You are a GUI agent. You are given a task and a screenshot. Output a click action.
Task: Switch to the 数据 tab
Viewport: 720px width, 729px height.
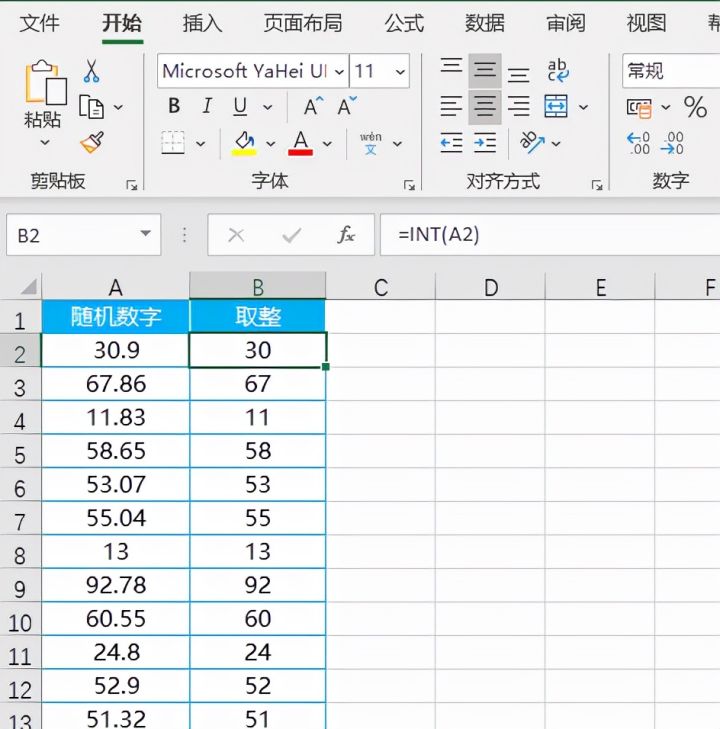point(484,23)
